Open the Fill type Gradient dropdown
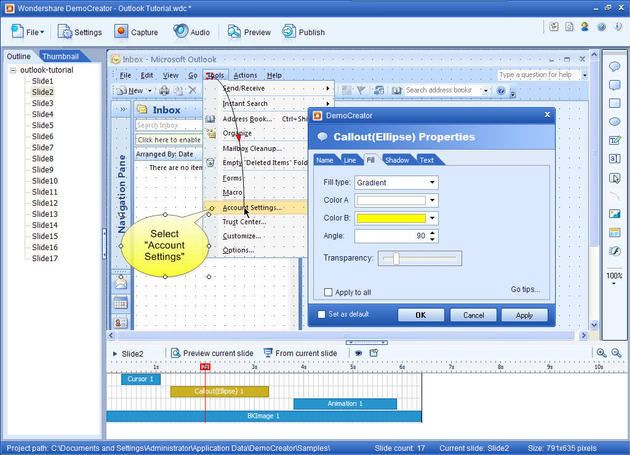The height and width of the screenshot is (455, 630). (x=396, y=182)
